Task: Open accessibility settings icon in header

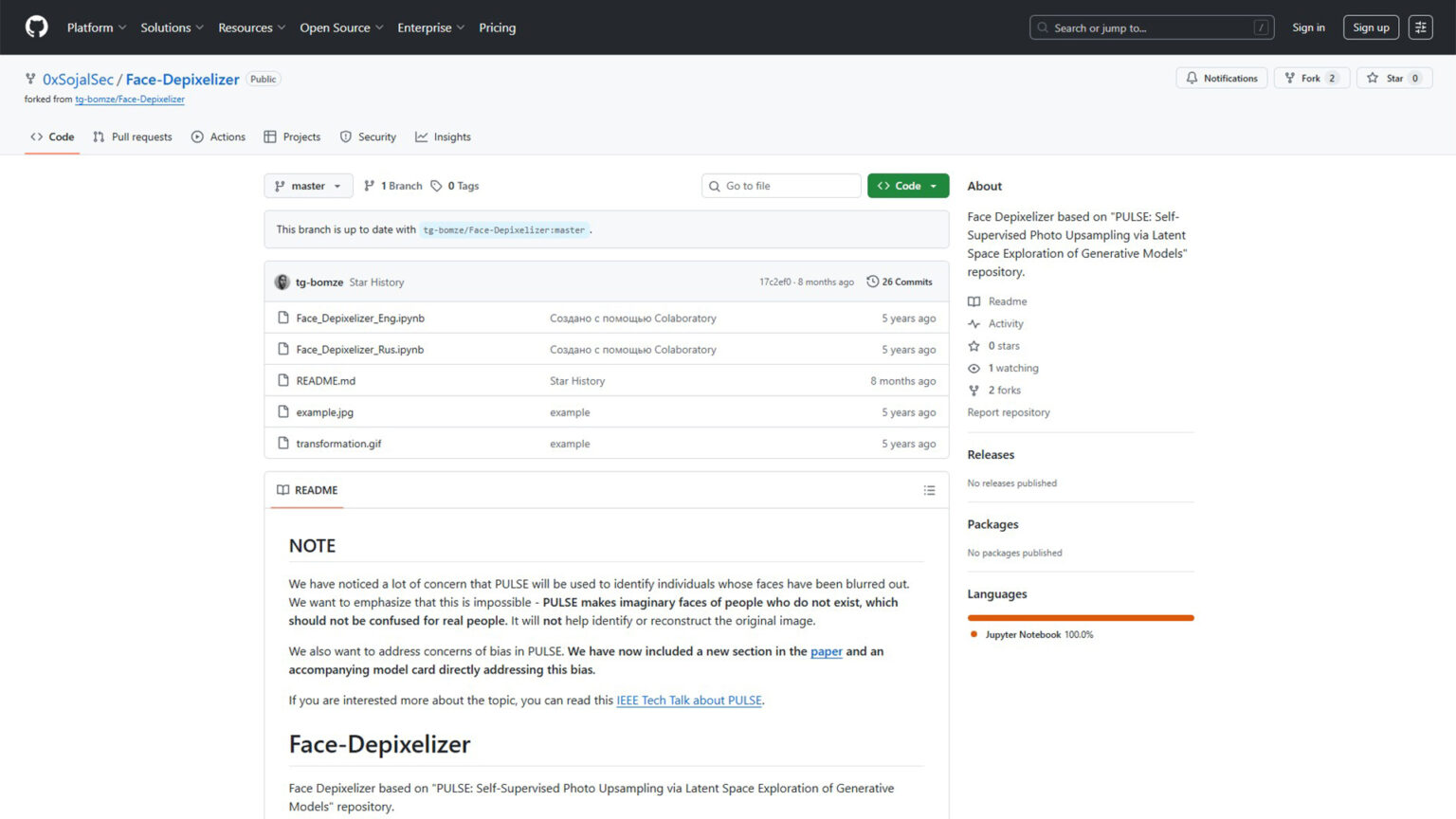Action: point(1420,27)
